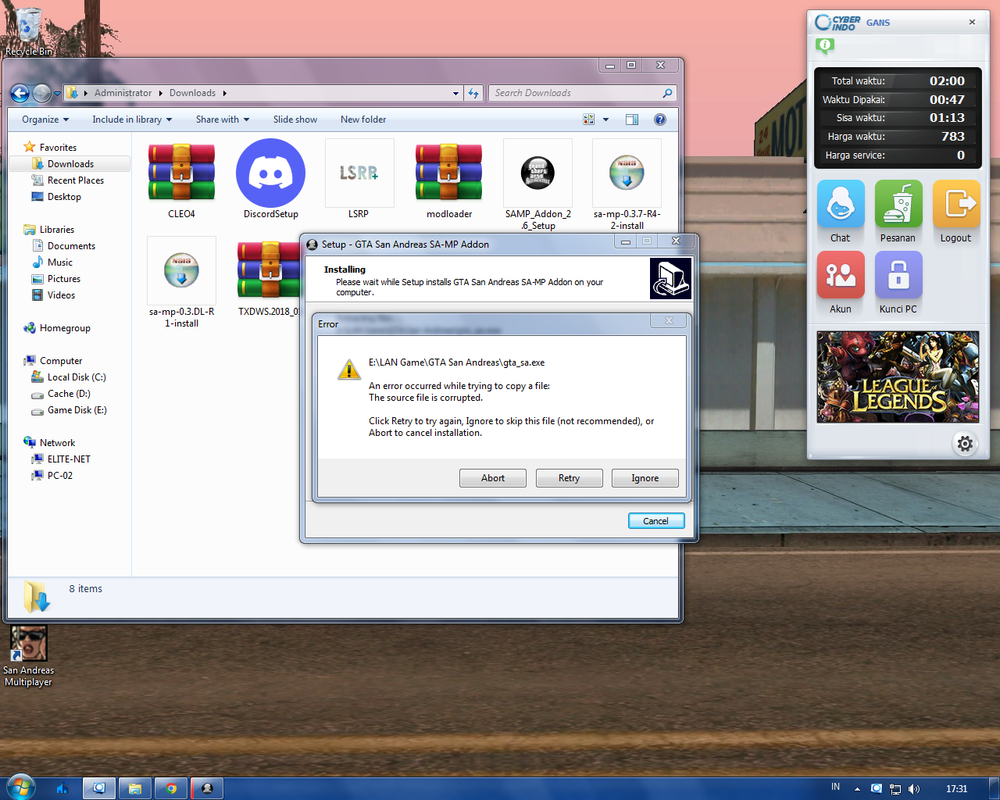Open Chrome from the taskbar
The width and height of the screenshot is (1000, 800).
tap(170, 789)
